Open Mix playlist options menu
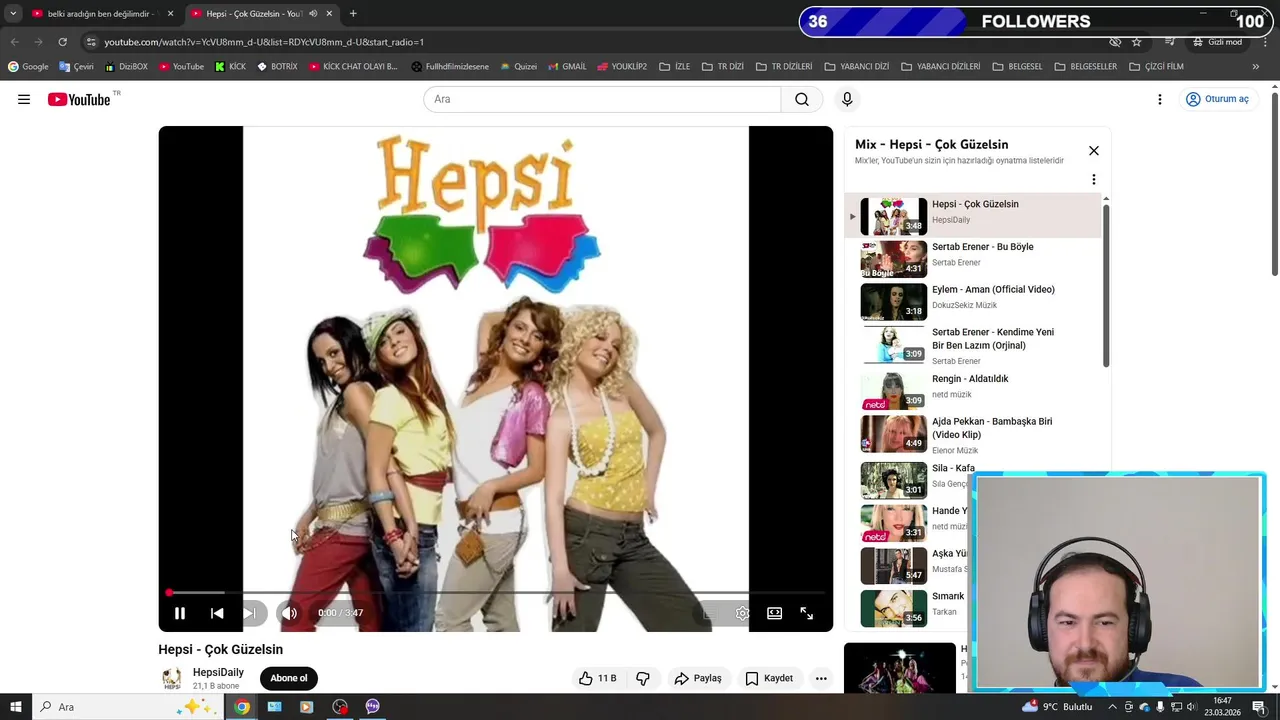Screen dimensions: 1280x720 (x=1093, y=180)
